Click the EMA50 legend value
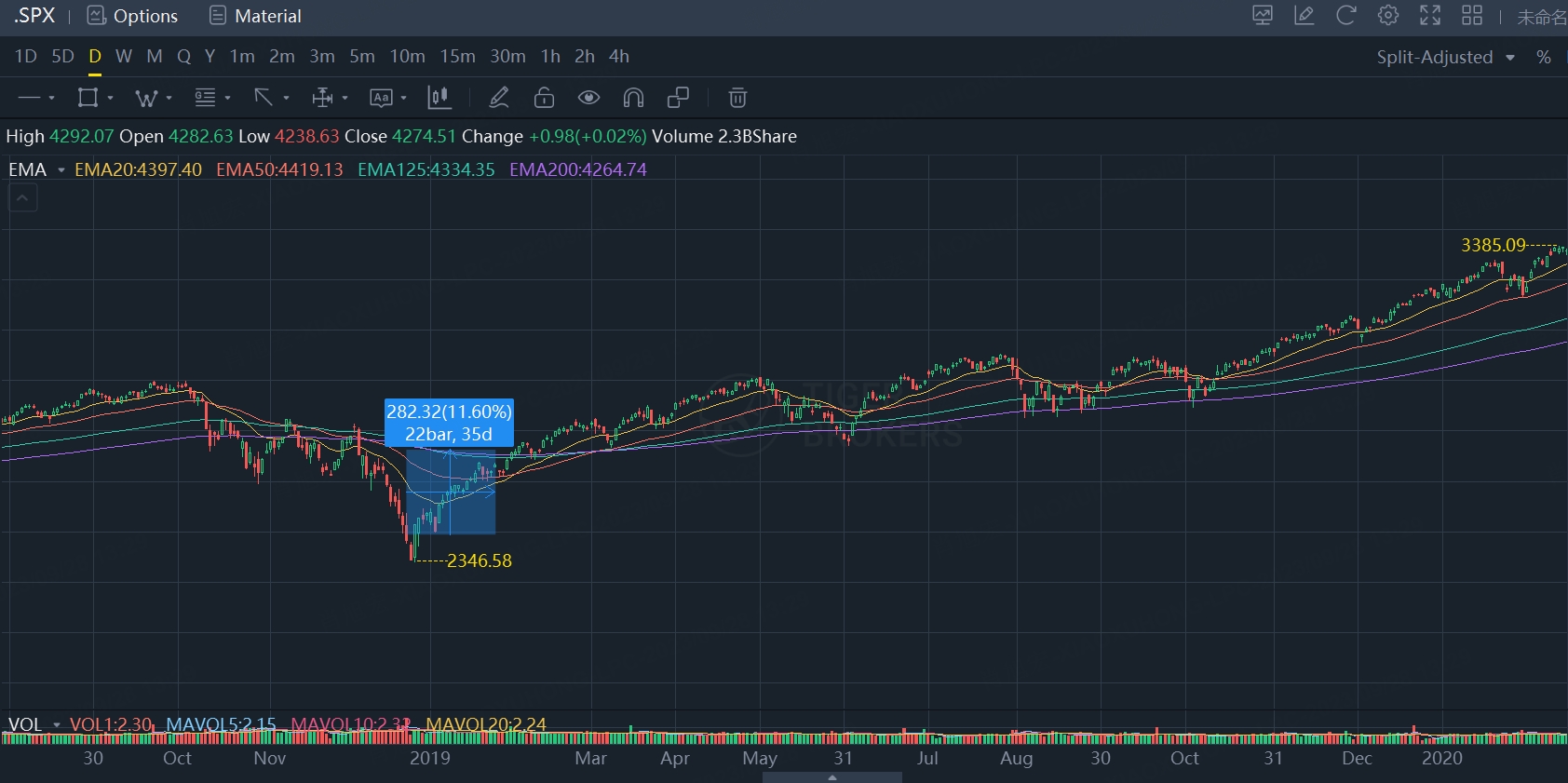This screenshot has height=783, width=1568. [279, 169]
